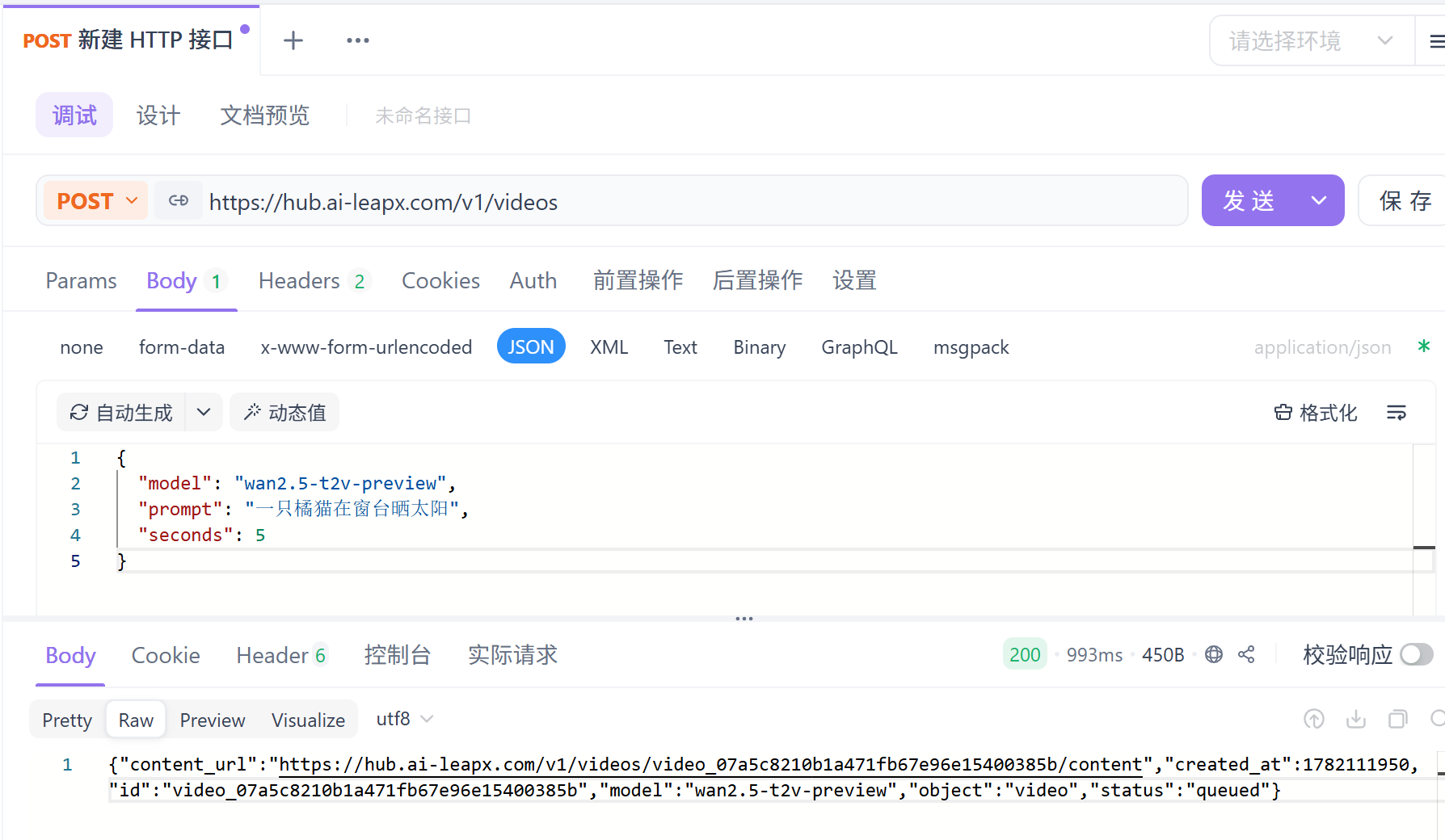The width and height of the screenshot is (1445, 840).
Task: Copy the response with the copy icon
Action: tap(1398, 719)
